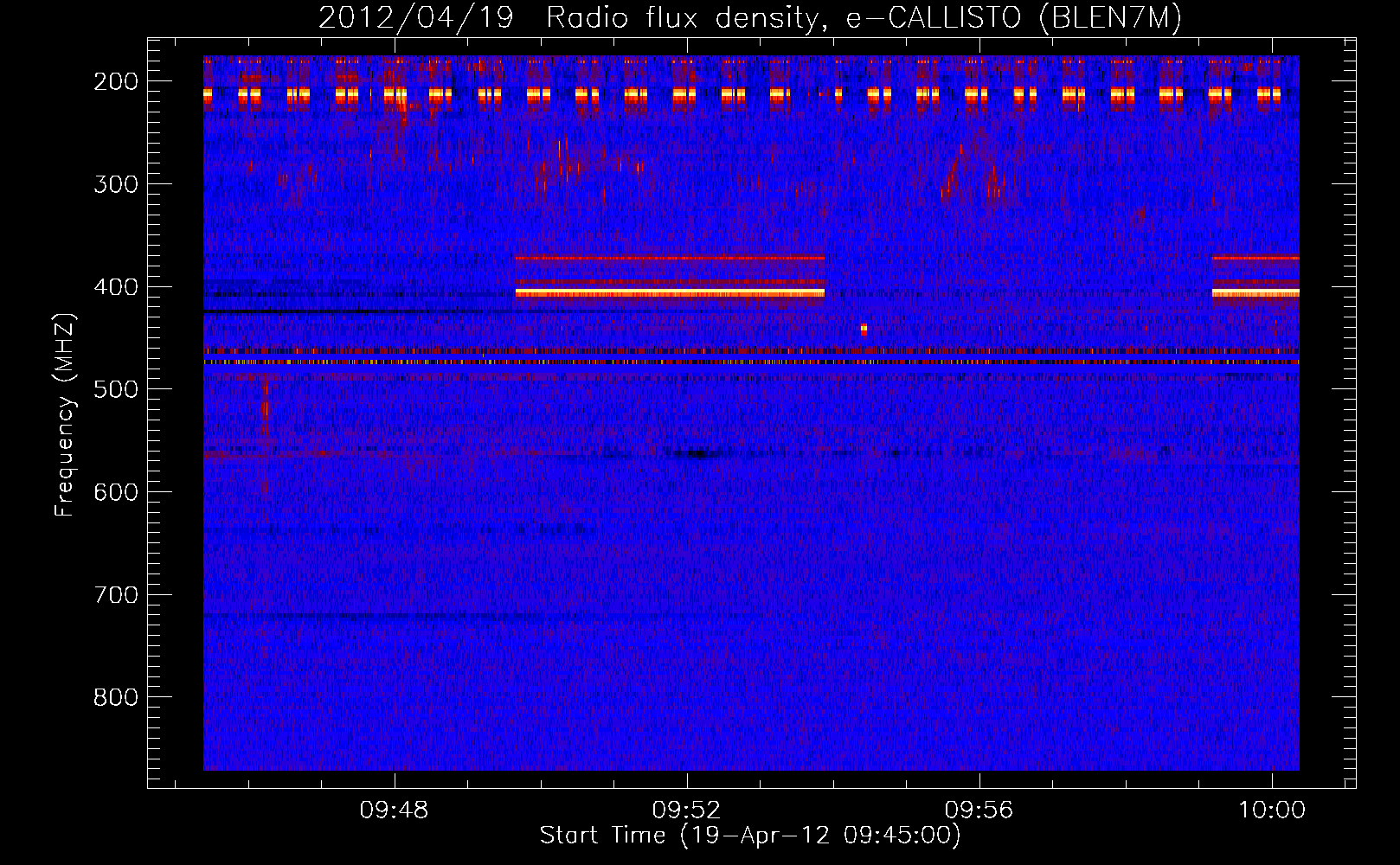The width and height of the screenshot is (1400, 865).
Task: Click the long bright band near 405 MHz starting at 09:50
Action: [x=670, y=293]
